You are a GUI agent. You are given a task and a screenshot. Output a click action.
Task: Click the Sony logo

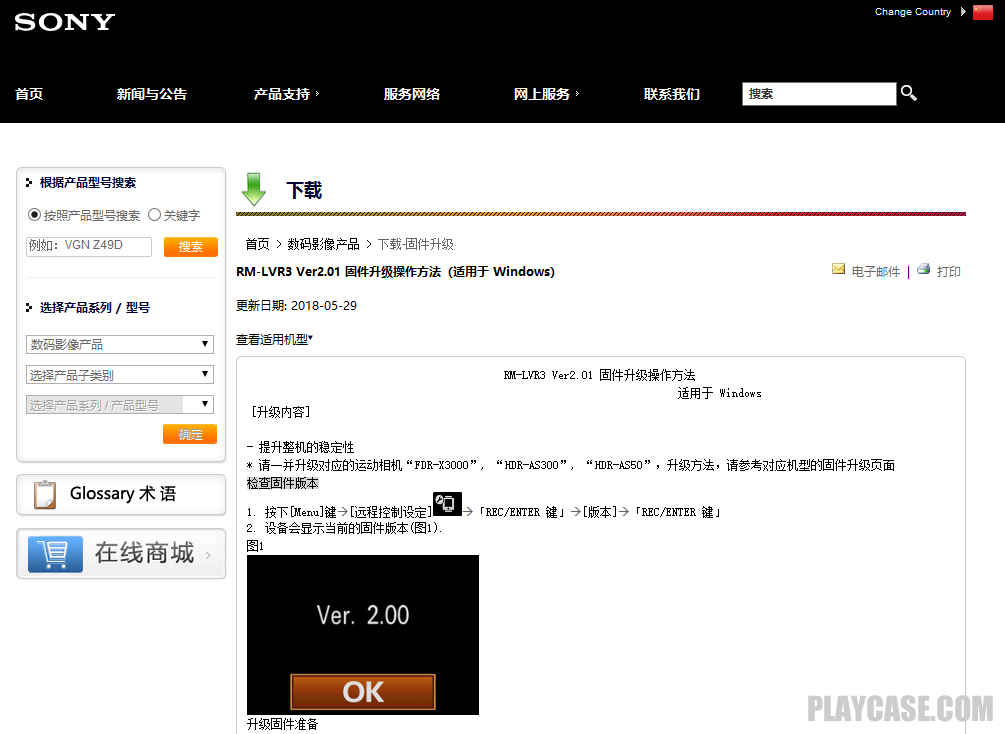point(65,22)
